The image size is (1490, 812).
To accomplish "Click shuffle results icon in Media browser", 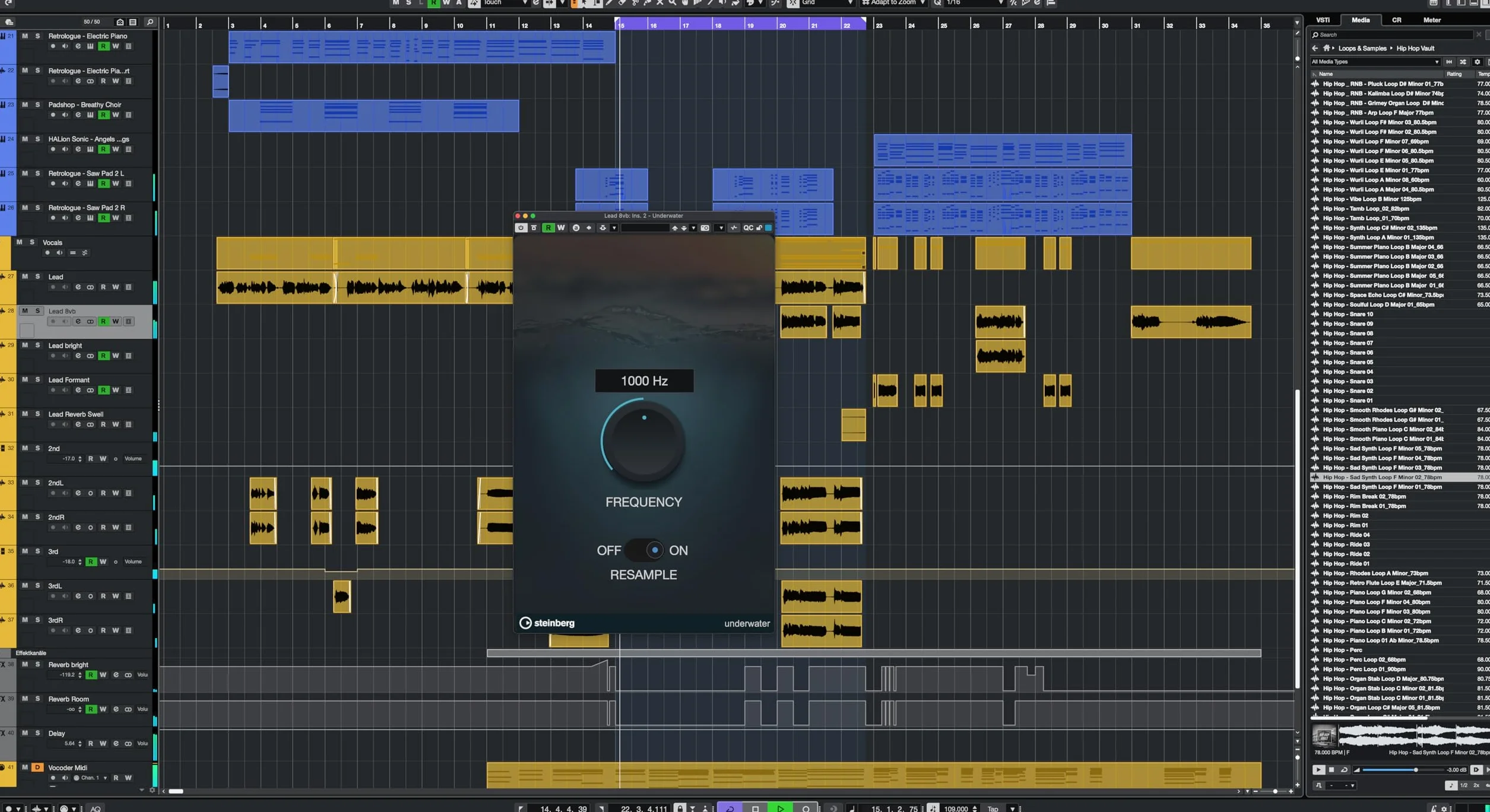I will pyautogui.click(x=1463, y=62).
